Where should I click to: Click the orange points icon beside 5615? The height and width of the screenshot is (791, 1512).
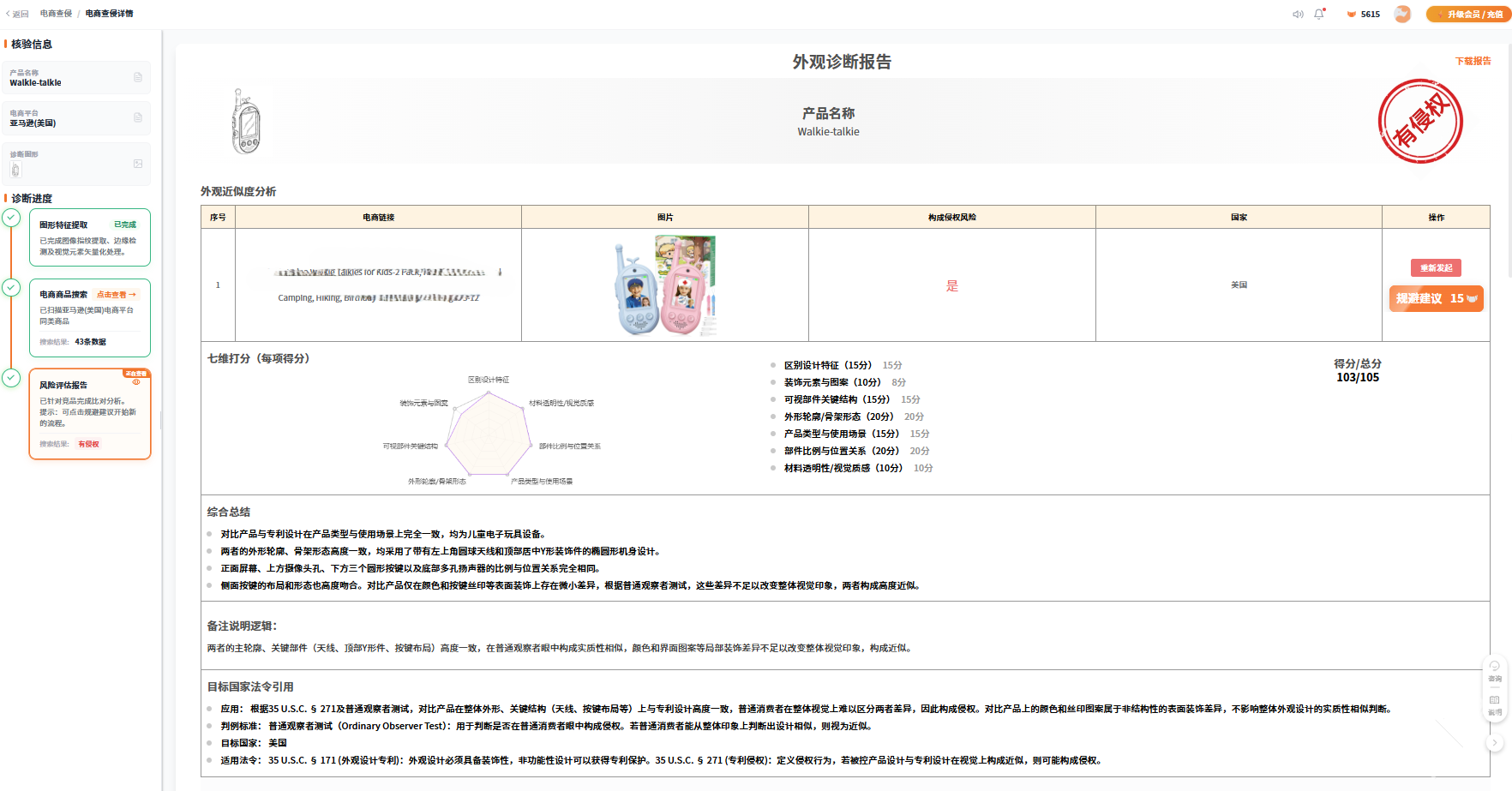(x=1352, y=14)
